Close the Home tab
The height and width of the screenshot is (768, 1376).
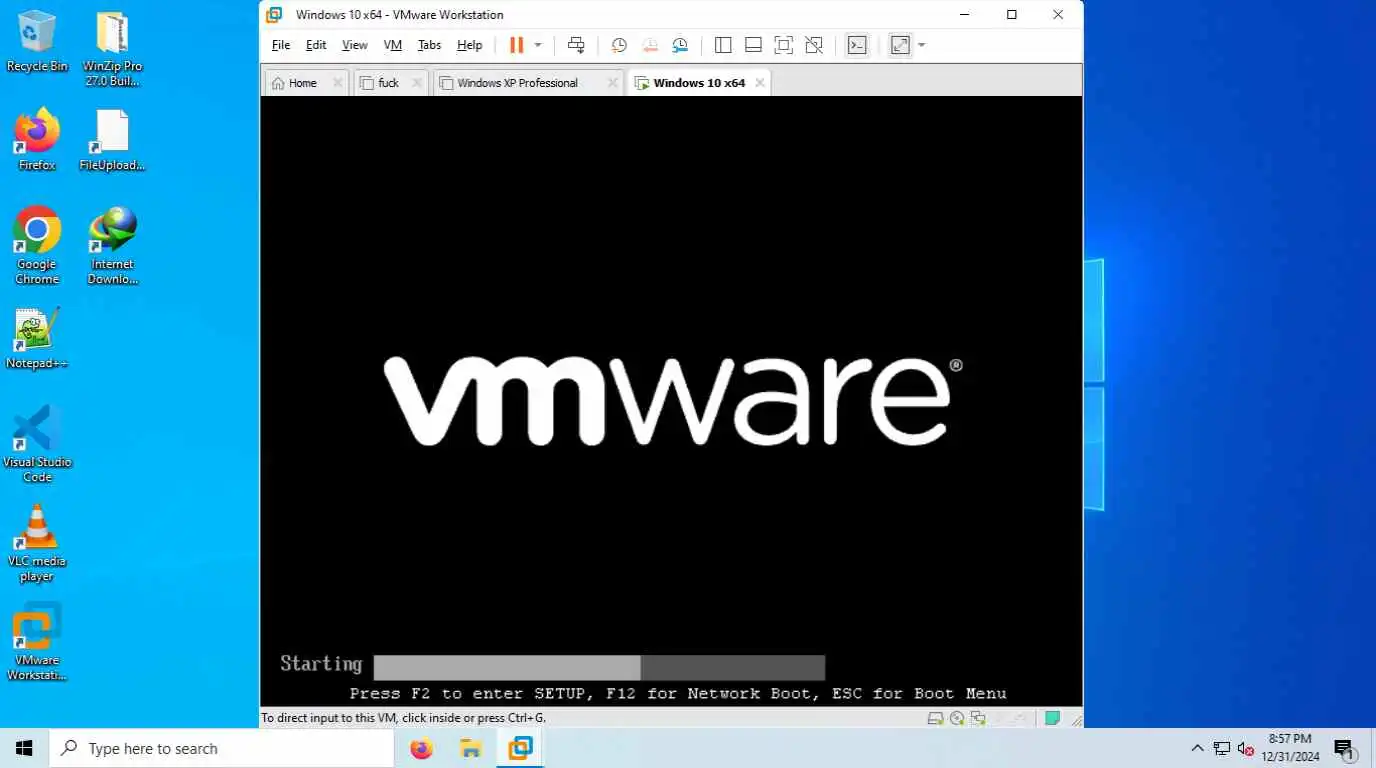[337, 83]
